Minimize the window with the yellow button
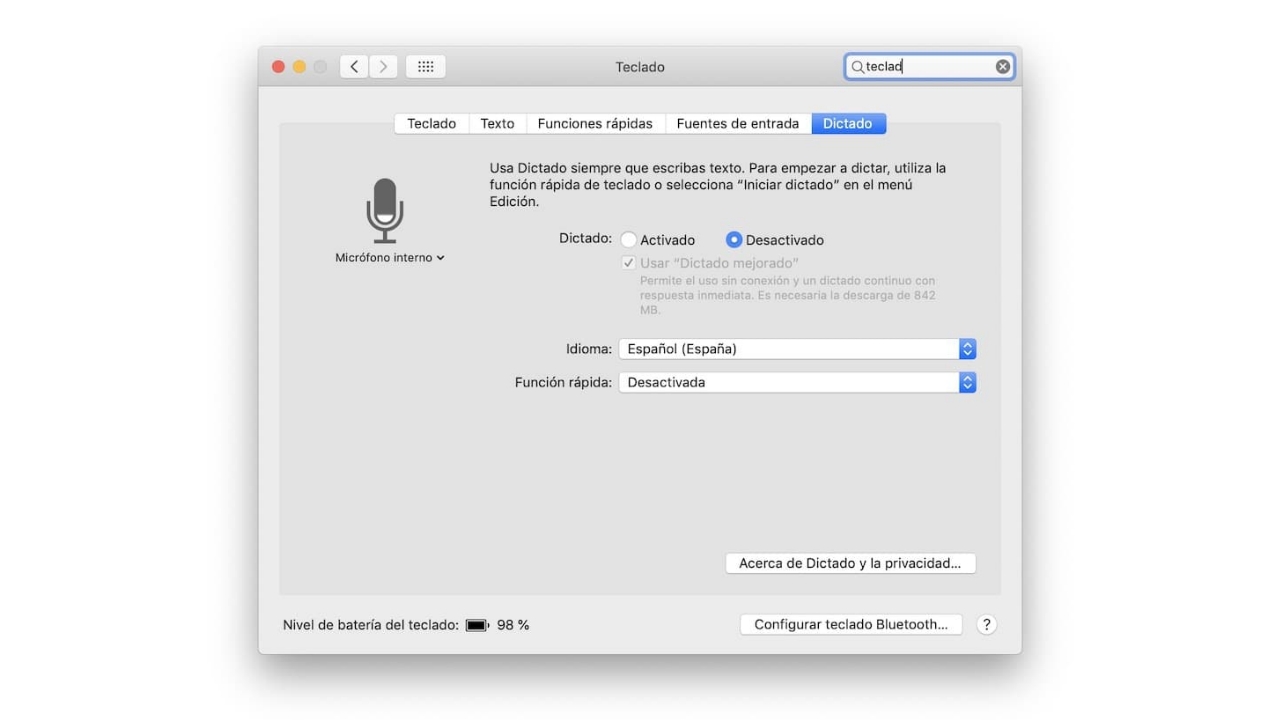 [299, 67]
